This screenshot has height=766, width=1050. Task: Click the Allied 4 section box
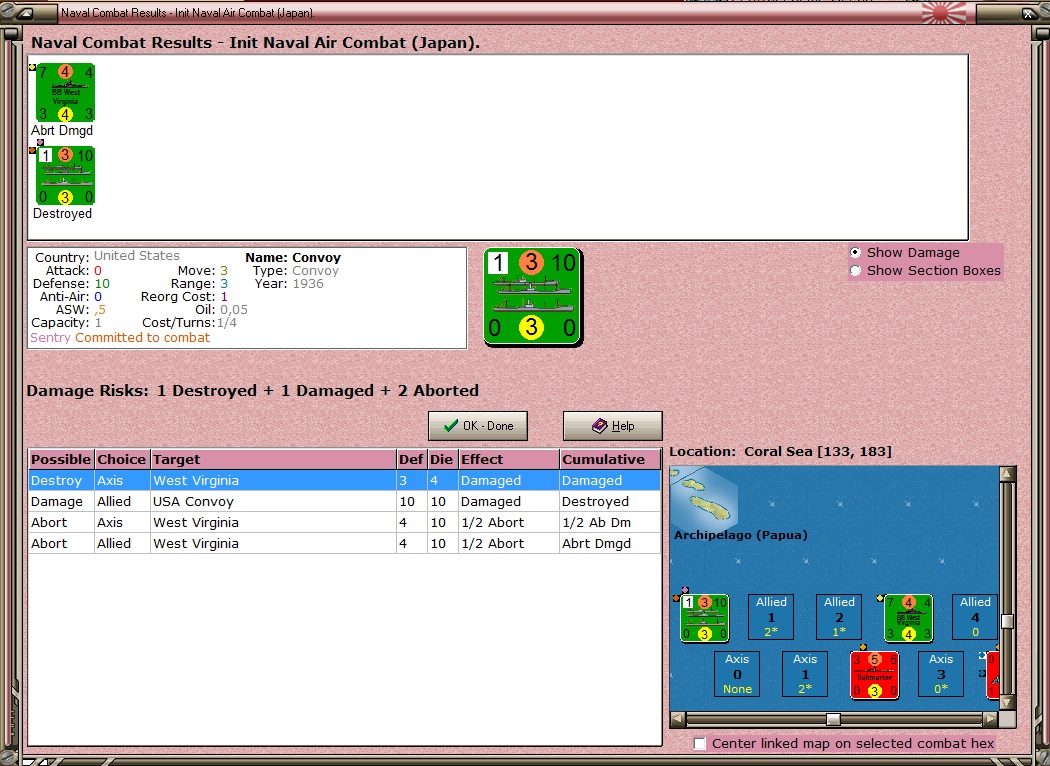click(975, 617)
